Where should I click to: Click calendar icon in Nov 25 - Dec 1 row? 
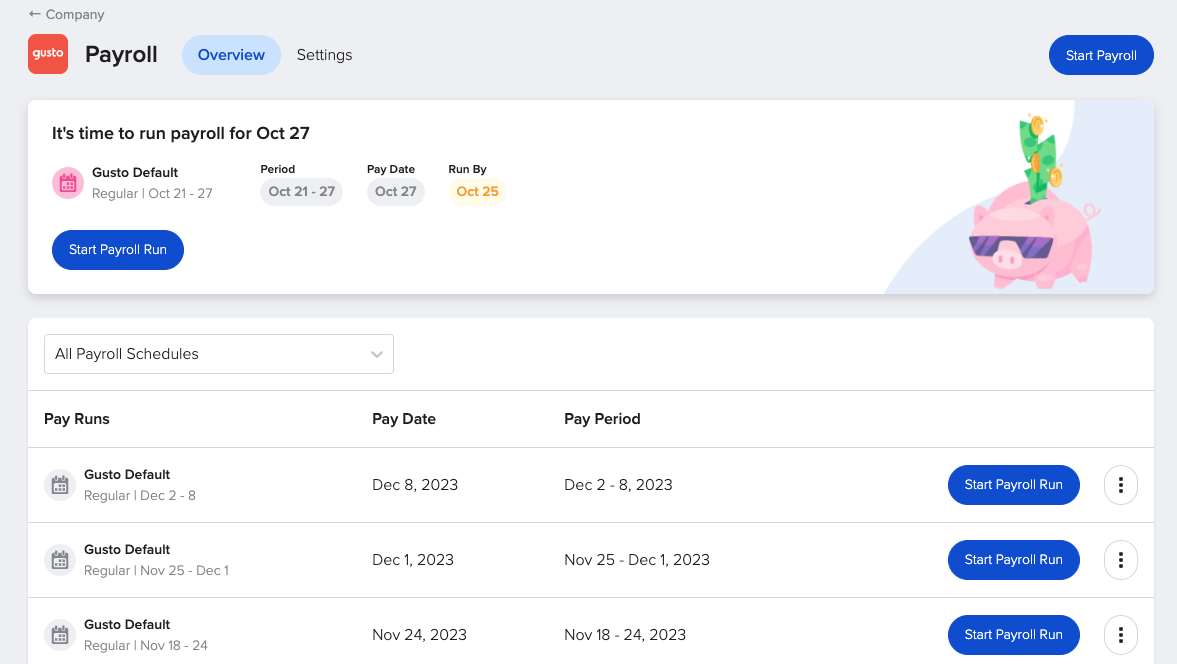click(60, 560)
